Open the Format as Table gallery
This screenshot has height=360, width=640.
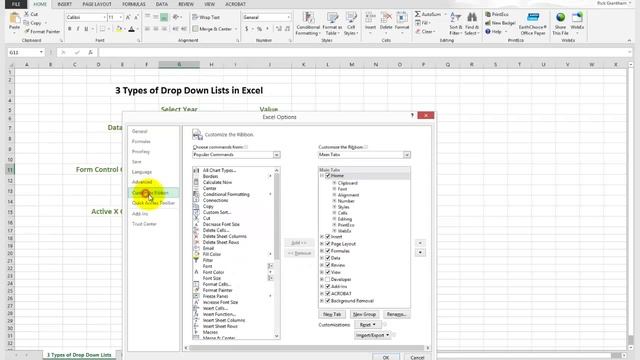(332, 24)
